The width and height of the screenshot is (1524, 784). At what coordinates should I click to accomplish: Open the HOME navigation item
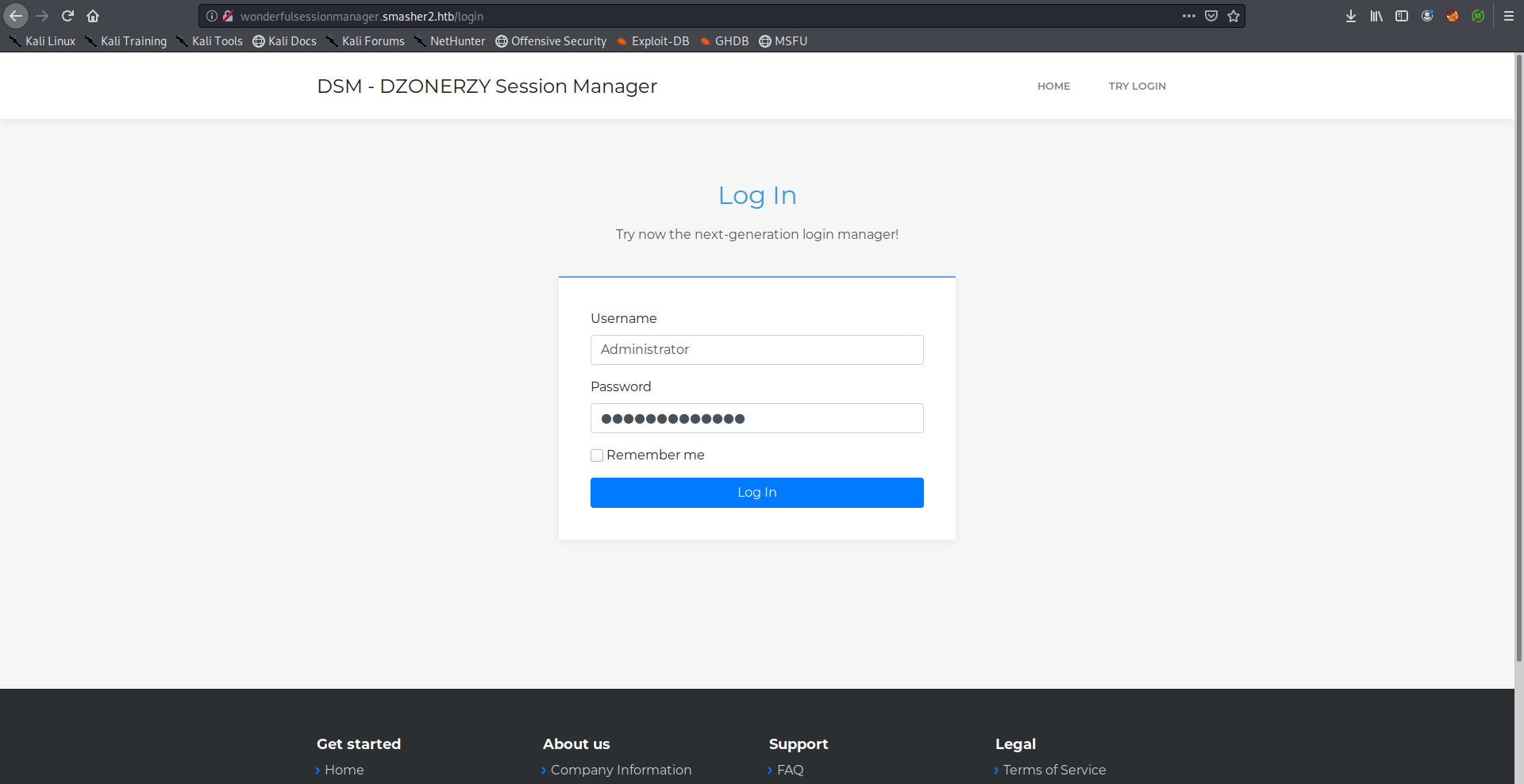[1053, 86]
